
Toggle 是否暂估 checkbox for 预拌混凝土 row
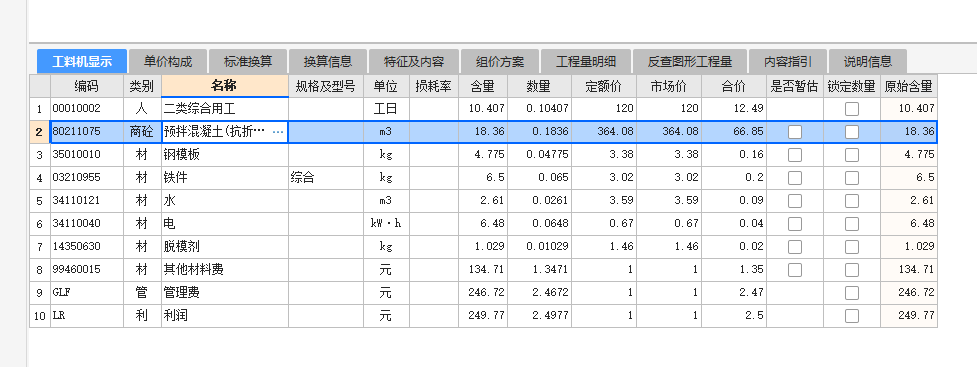coord(794,132)
